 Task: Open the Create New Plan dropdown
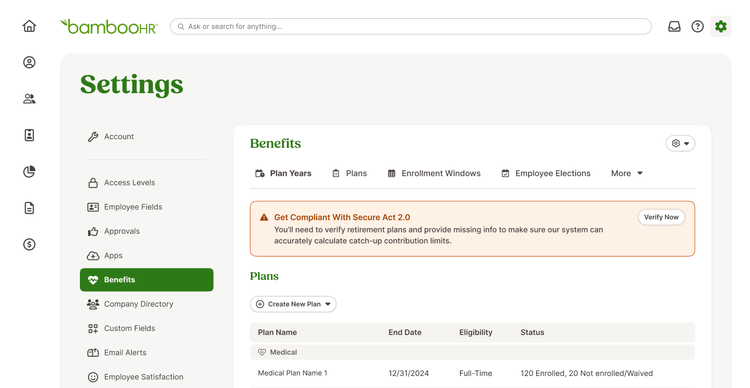tap(293, 304)
